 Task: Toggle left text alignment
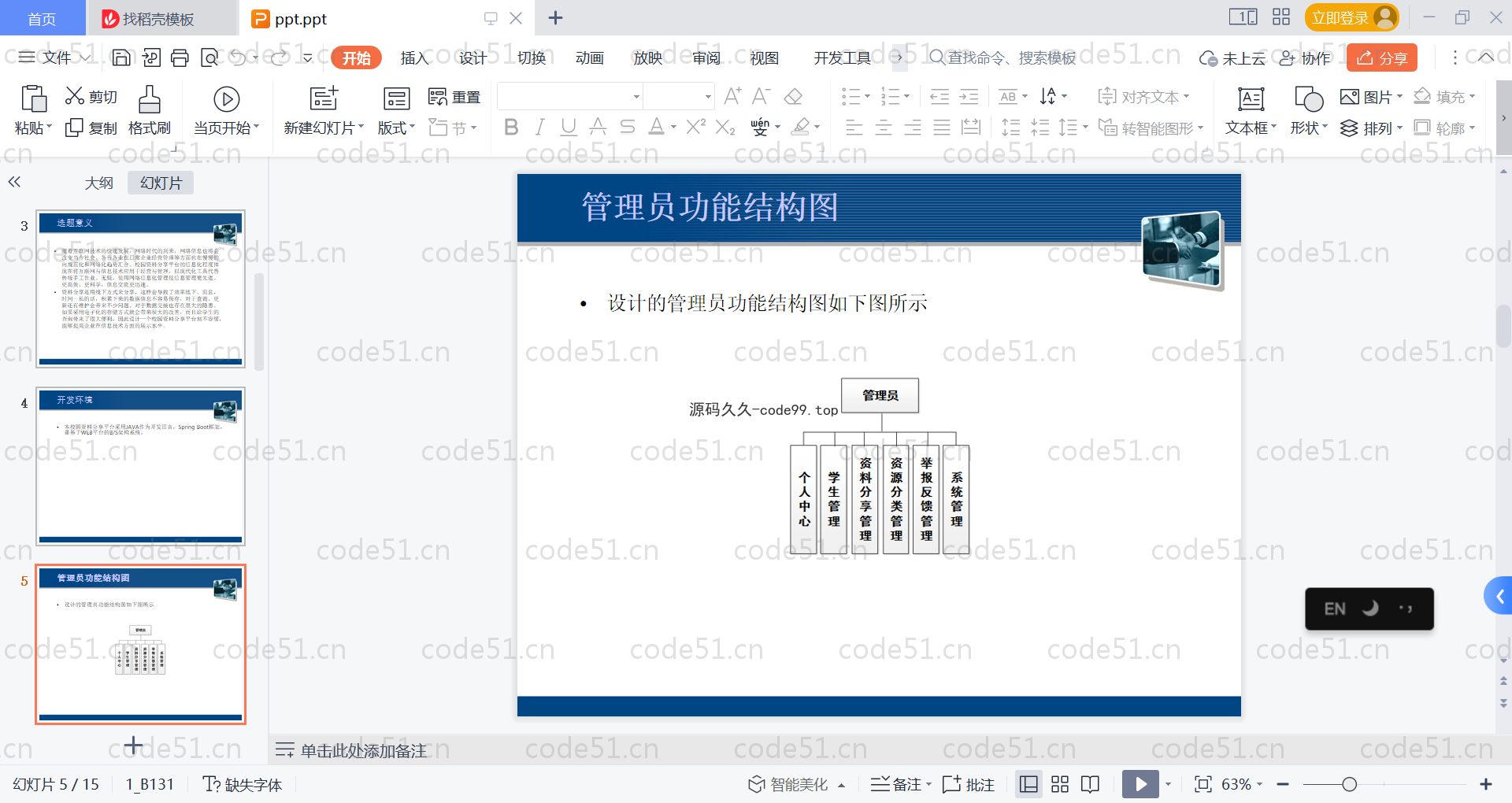[854, 127]
